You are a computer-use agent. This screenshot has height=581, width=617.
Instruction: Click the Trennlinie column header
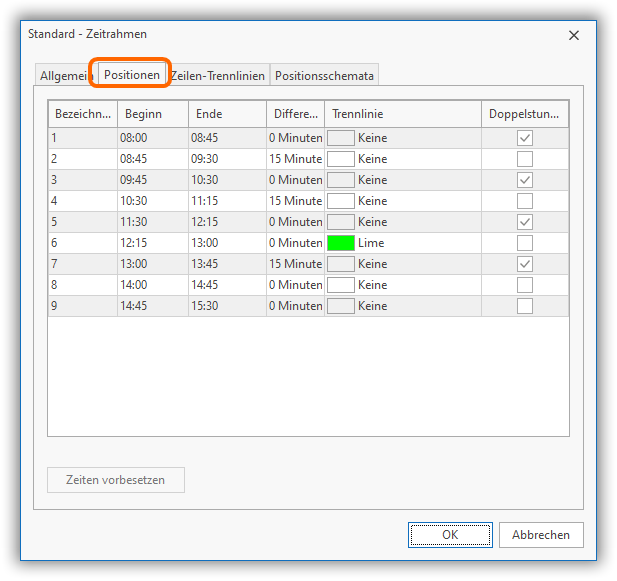403,114
